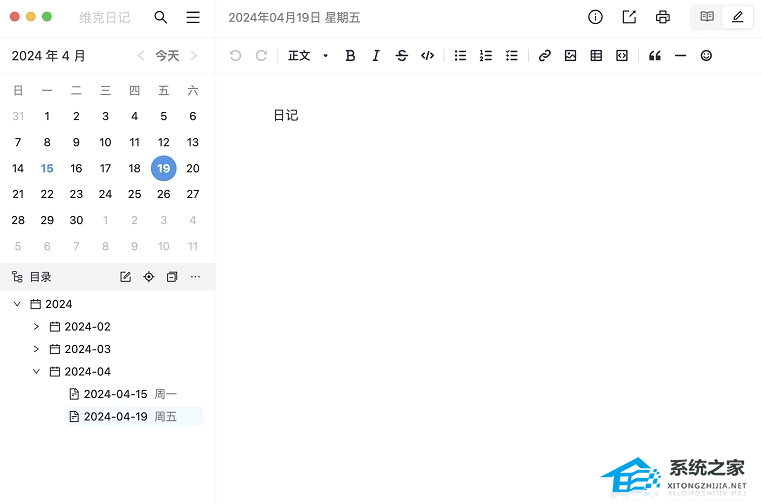Pick April 1 in the calendar
Viewport: 762px width, 504px height.
point(47,116)
